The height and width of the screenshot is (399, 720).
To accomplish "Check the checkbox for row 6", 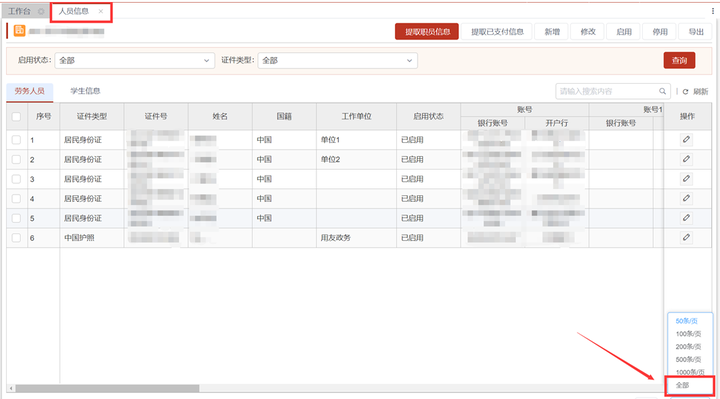I will tap(17, 238).
